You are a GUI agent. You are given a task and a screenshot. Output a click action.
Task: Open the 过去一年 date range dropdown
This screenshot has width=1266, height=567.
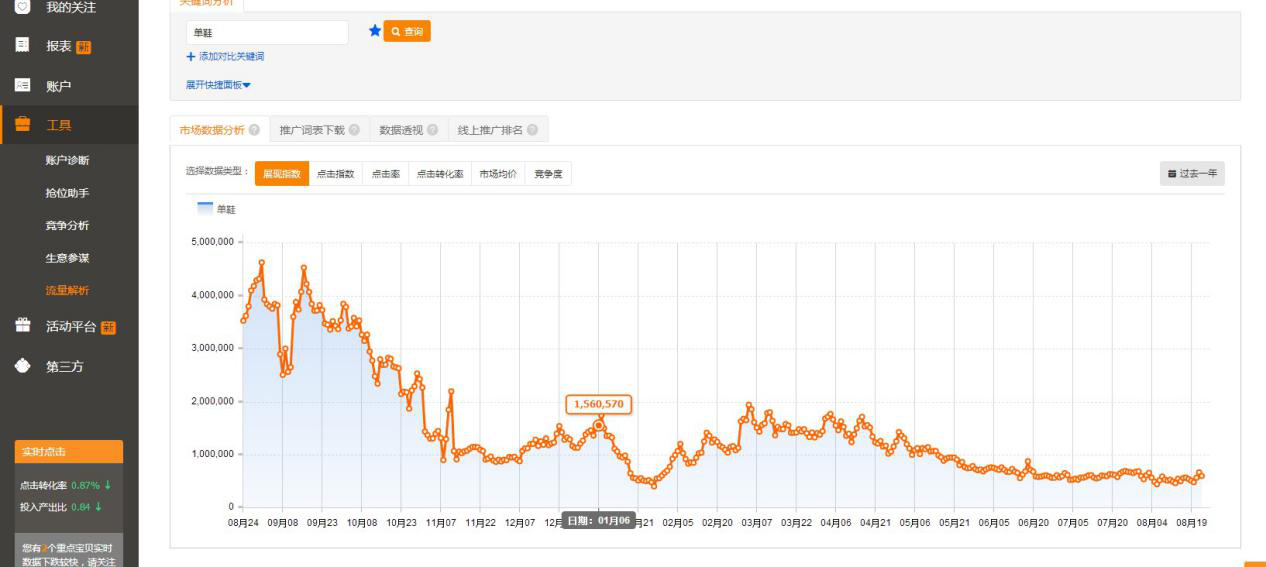pos(1192,174)
